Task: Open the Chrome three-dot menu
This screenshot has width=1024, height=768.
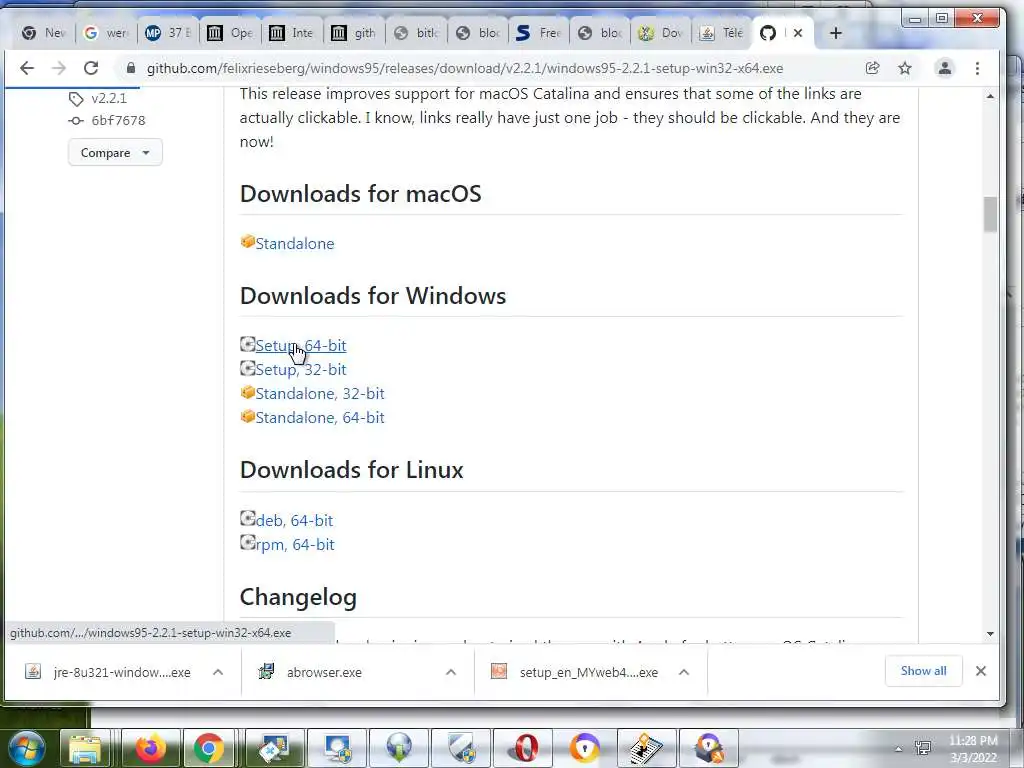Action: pyautogui.click(x=977, y=68)
